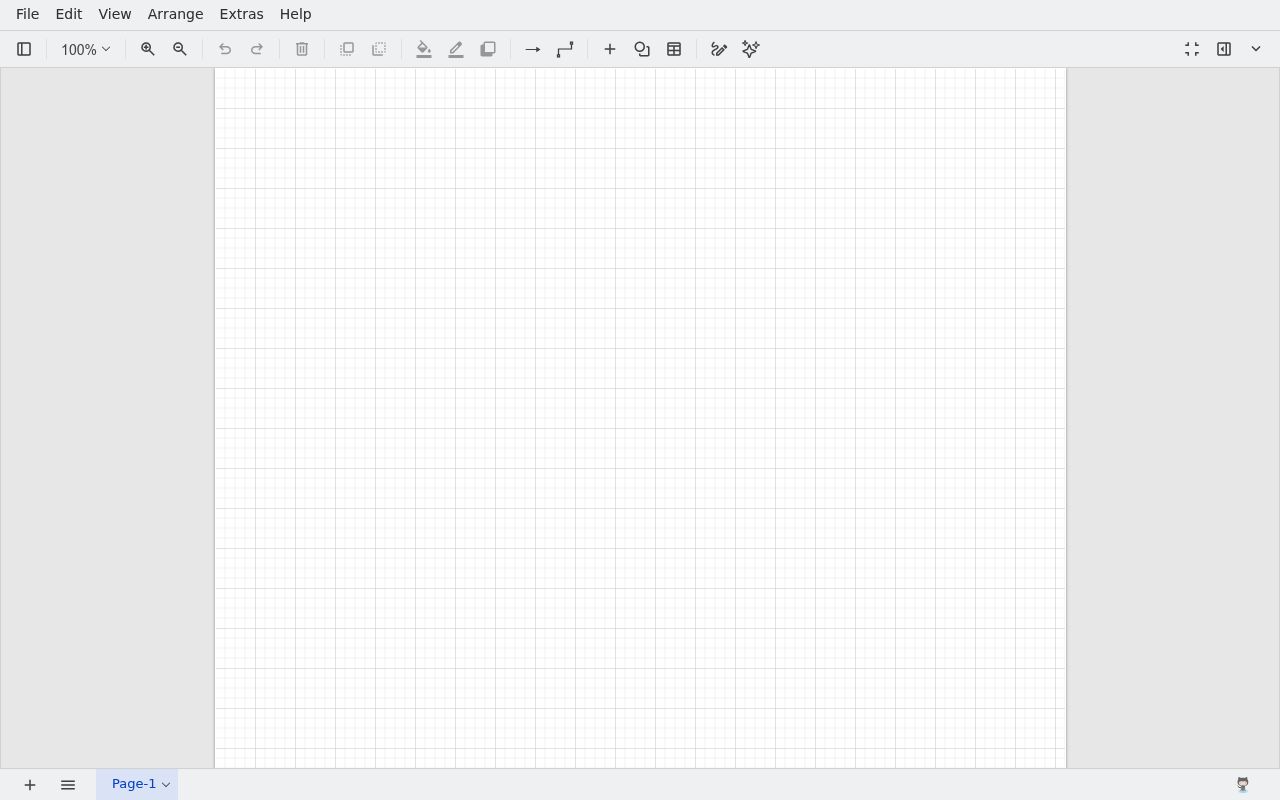This screenshot has height=800, width=1280.
Task: Open the waypoints connector style tool
Action: [x=565, y=49]
